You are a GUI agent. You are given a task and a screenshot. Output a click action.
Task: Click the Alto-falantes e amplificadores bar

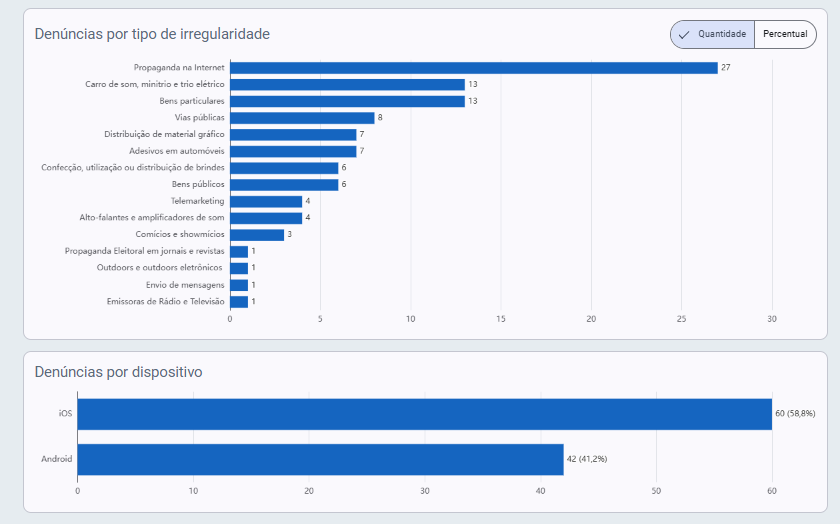(266, 218)
